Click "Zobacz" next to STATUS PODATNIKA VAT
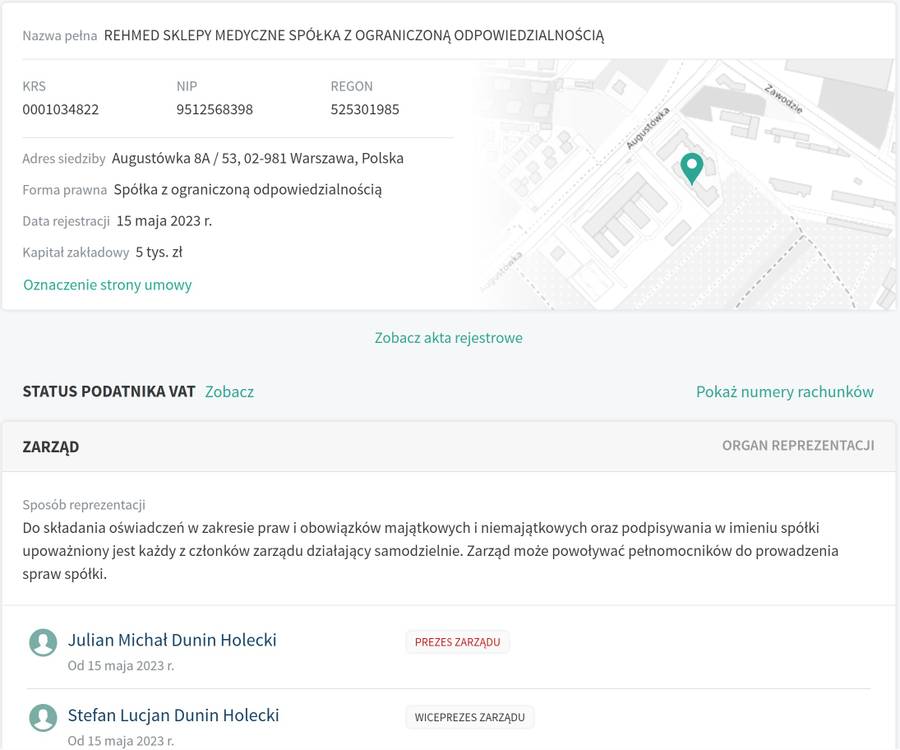 [229, 391]
